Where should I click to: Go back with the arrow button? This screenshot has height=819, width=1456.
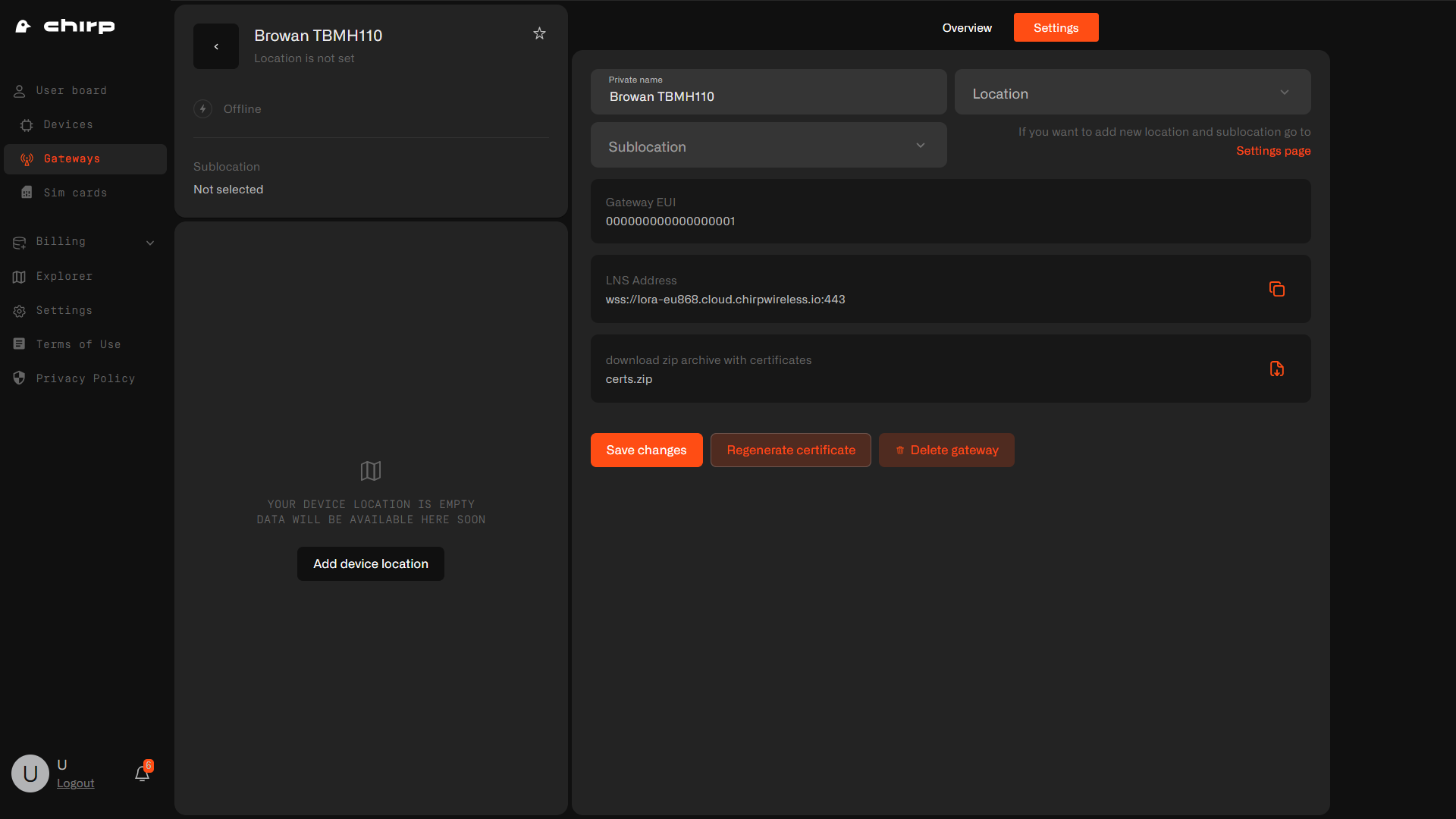[x=216, y=46]
